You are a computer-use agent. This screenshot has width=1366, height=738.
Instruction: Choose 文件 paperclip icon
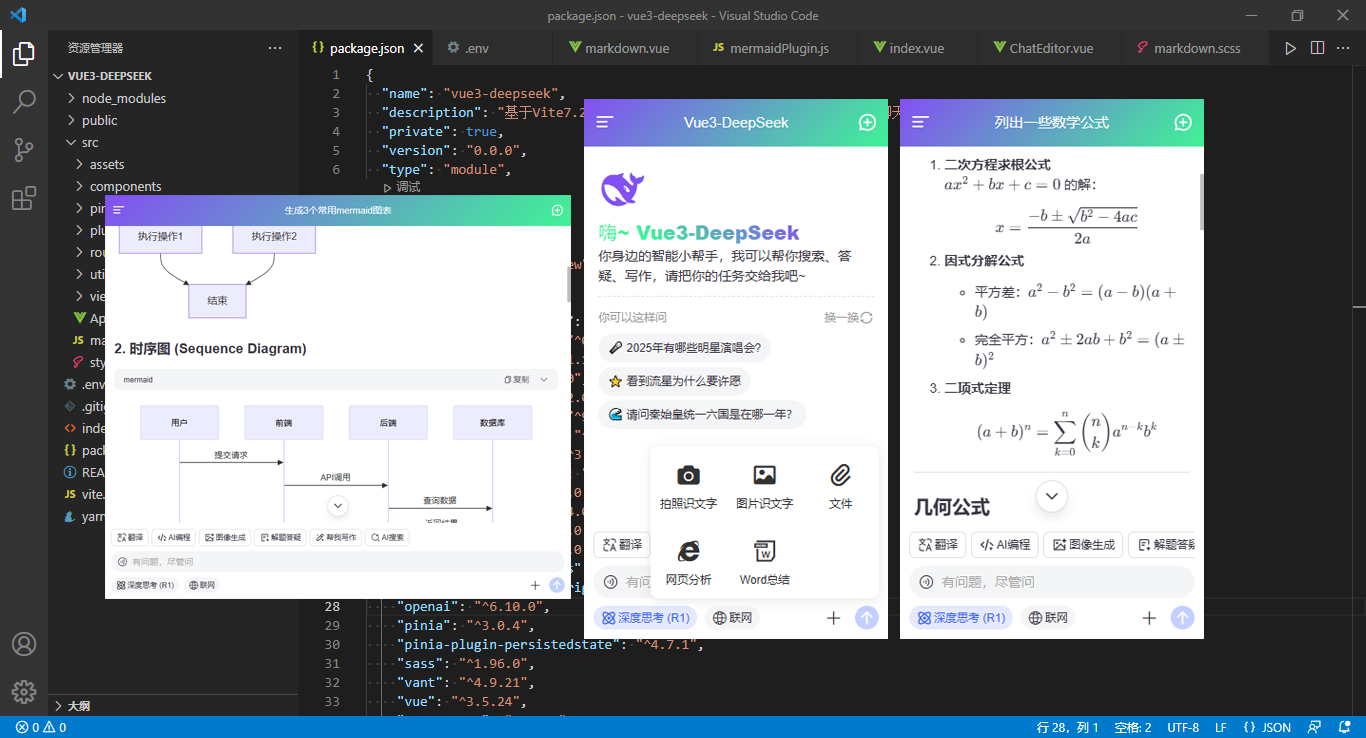pos(841,475)
